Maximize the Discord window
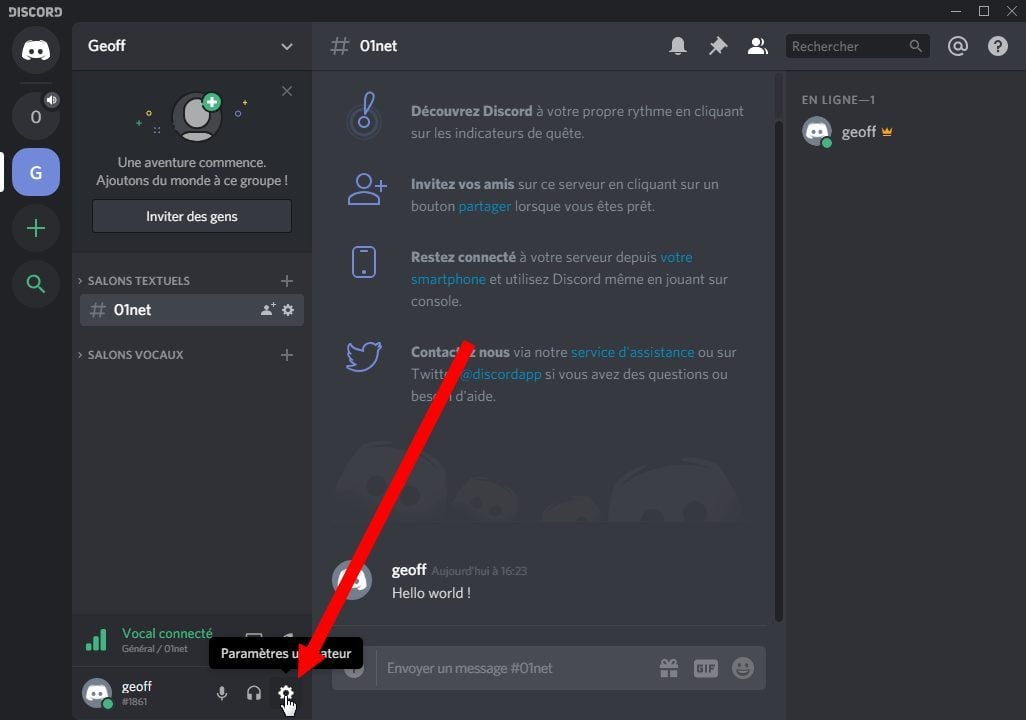Image resolution: width=1026 pixels, height=720 pixels. (983, 11)
